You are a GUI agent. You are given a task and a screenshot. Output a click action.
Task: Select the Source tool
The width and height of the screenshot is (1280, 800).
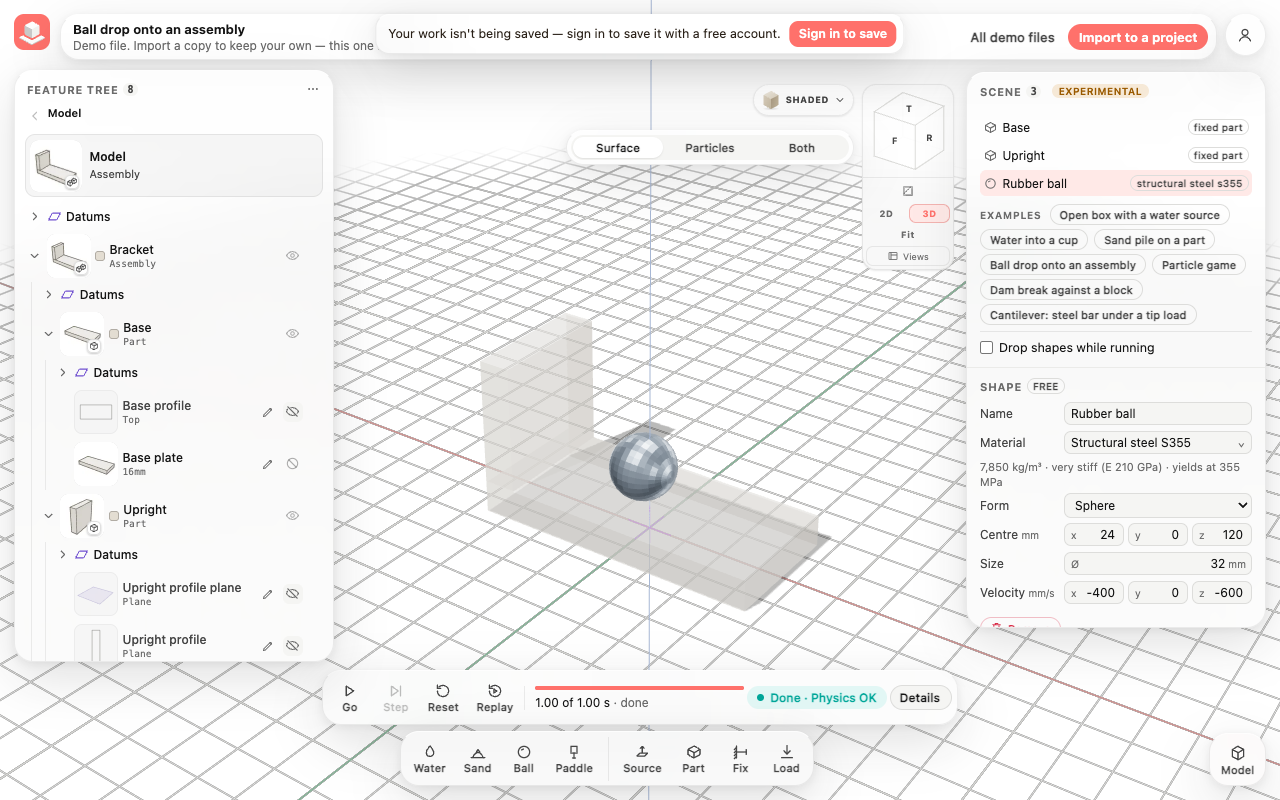[642, 759]
